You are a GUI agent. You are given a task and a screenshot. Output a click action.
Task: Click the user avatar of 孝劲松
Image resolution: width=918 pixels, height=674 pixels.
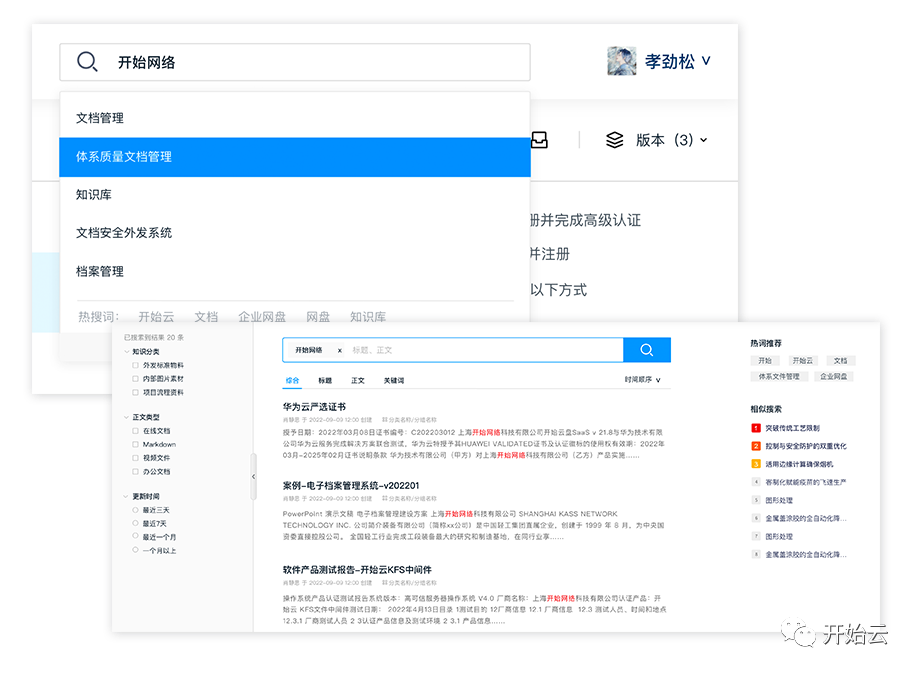[622, 61]
